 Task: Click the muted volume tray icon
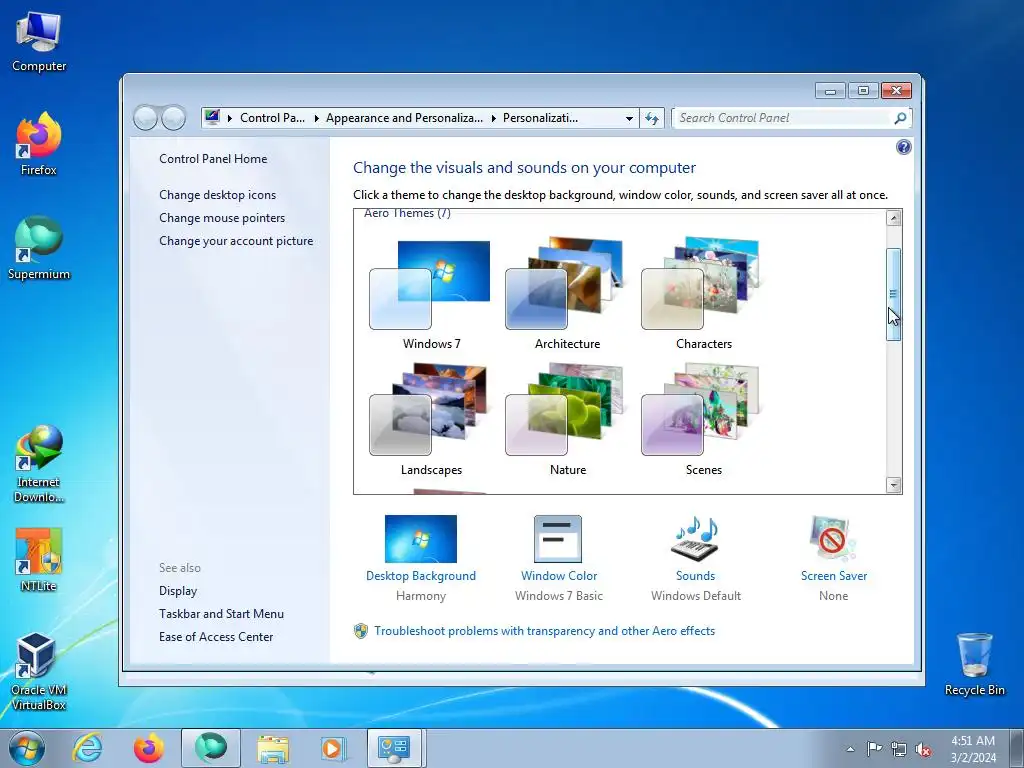click(923, 750)
